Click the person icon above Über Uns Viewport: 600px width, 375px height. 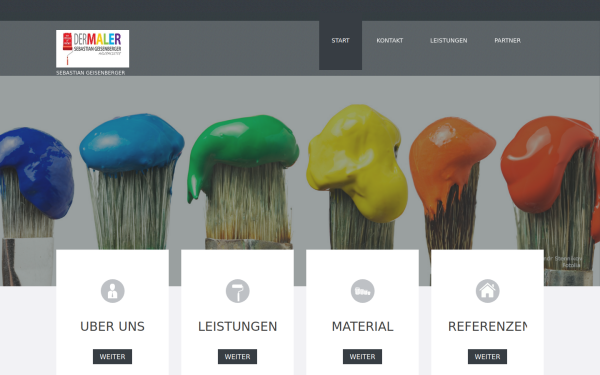[x=112, y=291]
